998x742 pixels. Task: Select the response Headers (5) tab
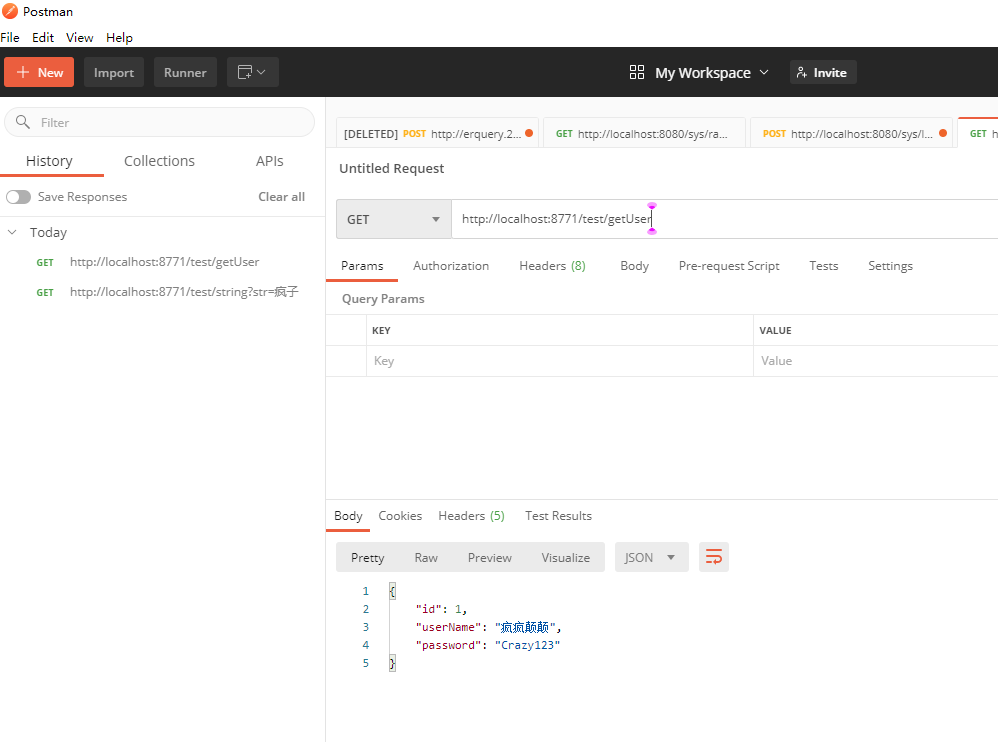tap(471, 516)
